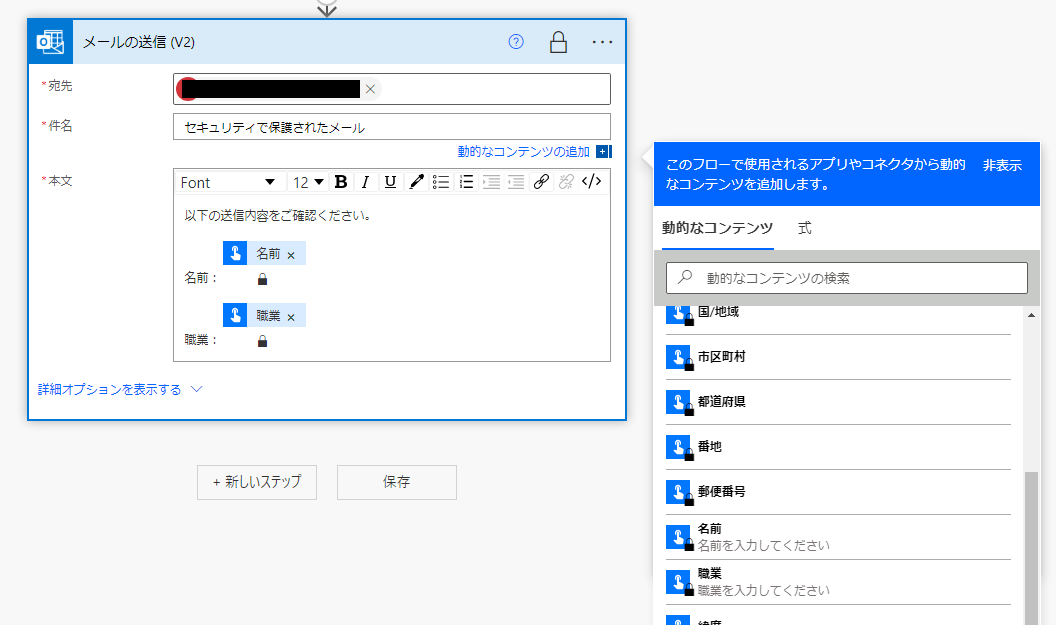Click the + 新しいステップ button
Image resolution: width=1056 pixels, height=625 pixels.
pos(257,482)
